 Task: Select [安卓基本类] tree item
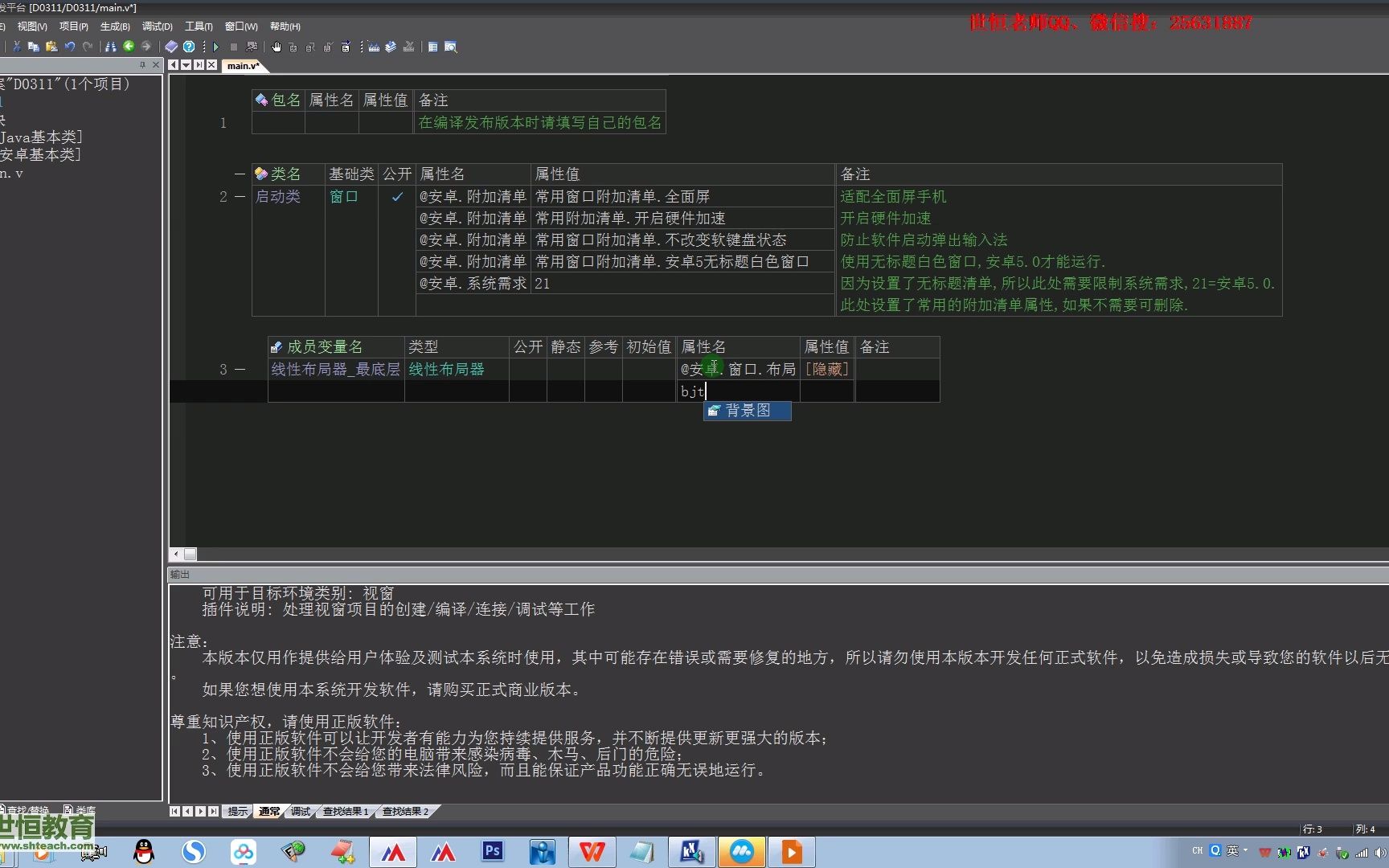[x=41, y=155]
